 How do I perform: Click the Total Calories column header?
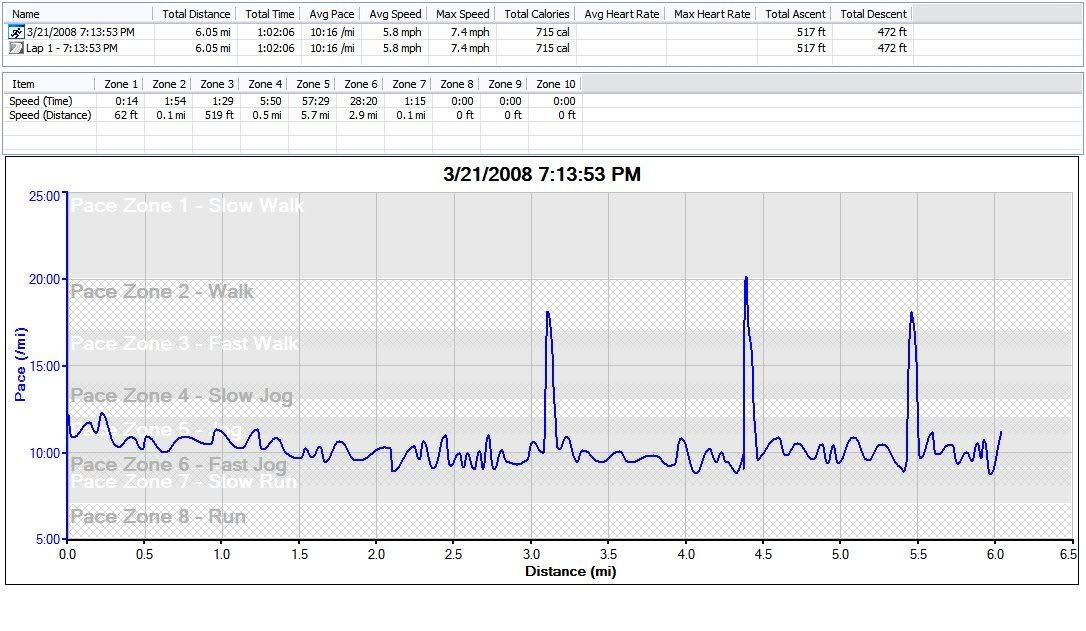coord(536,14)
